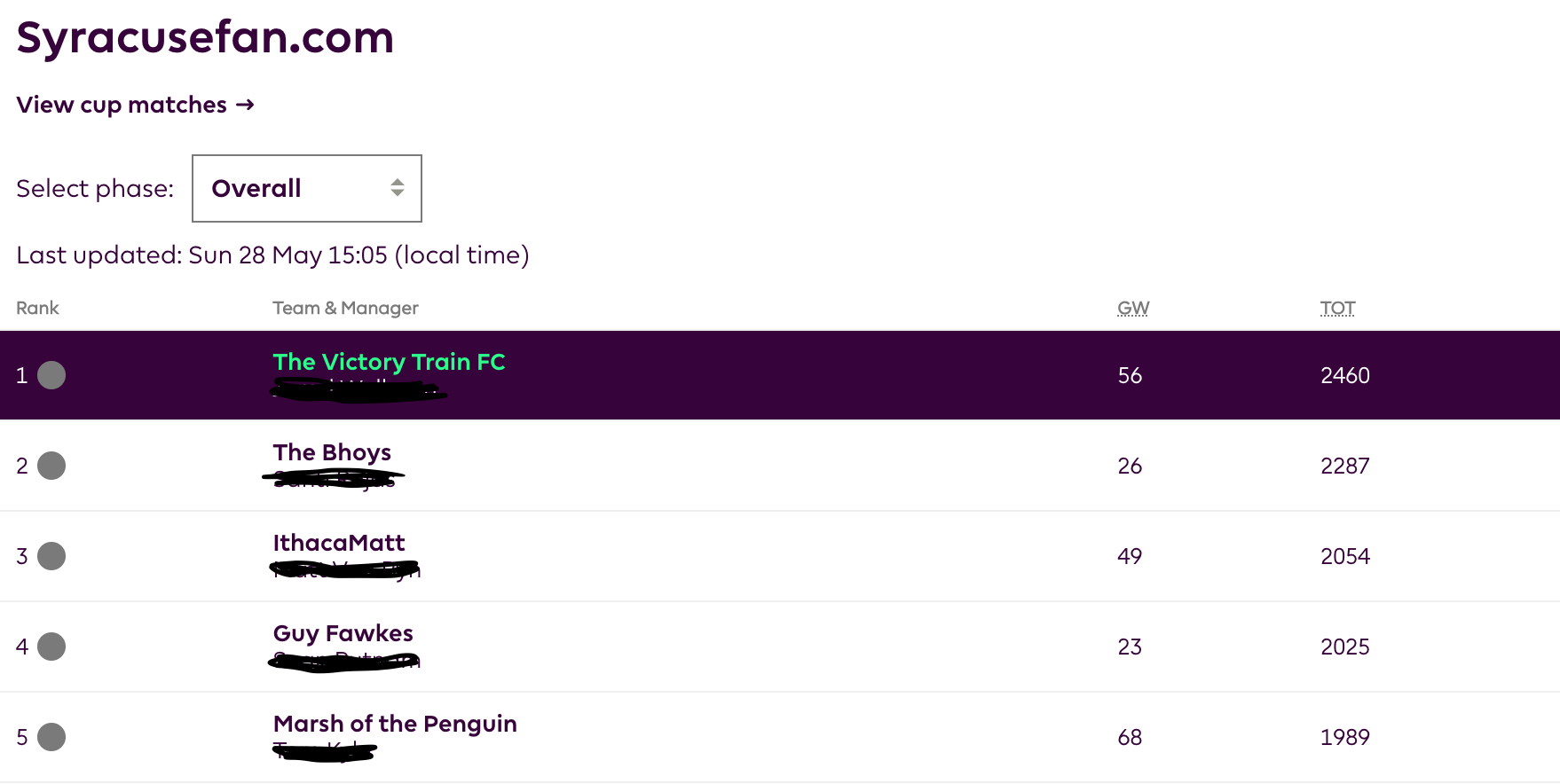
Task: Click the rank movement icon next to The Bhoys
Action: pyautogui.click(x=51, y=466)
